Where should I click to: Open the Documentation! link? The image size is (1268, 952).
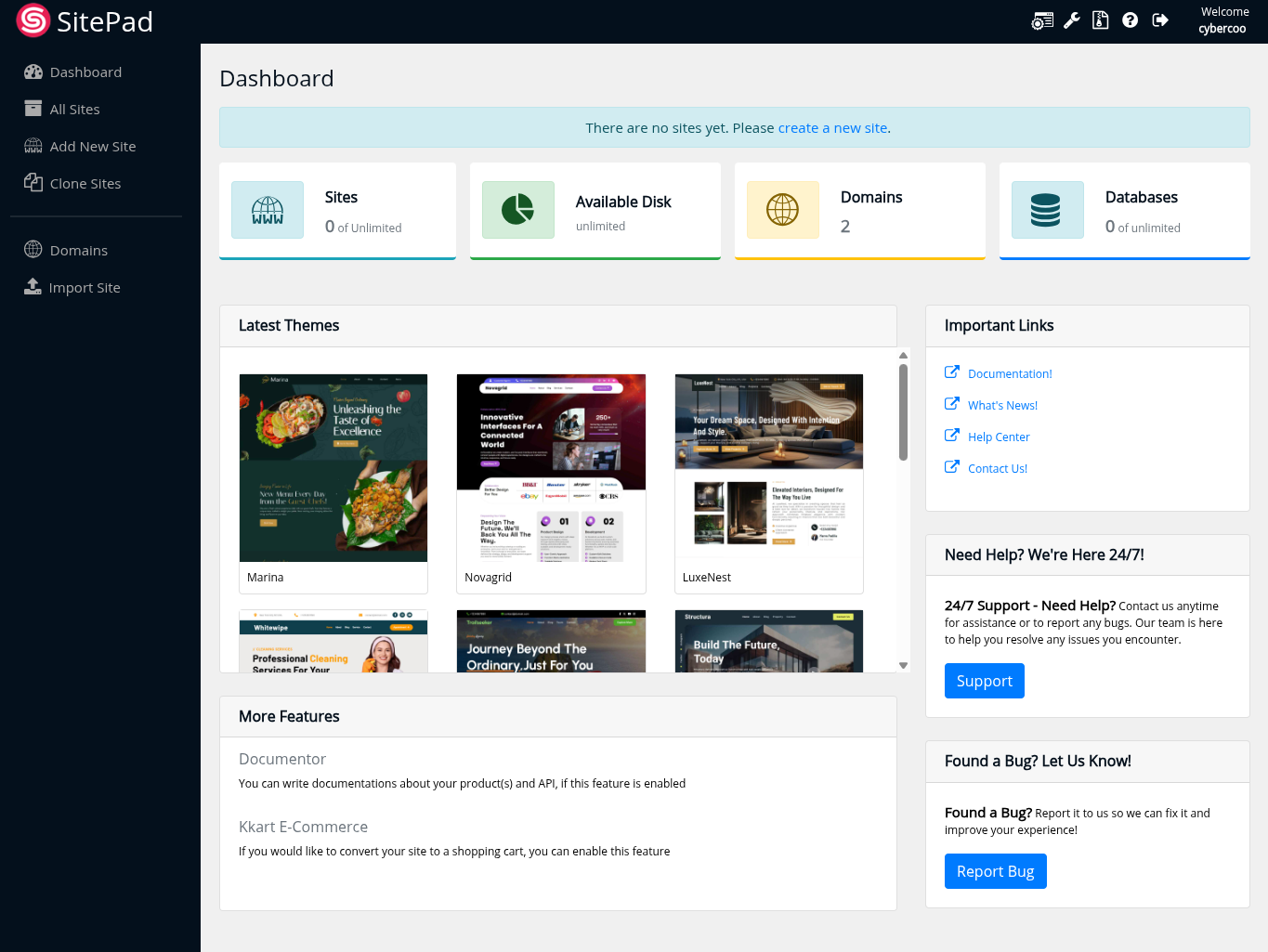point(1010,374)
